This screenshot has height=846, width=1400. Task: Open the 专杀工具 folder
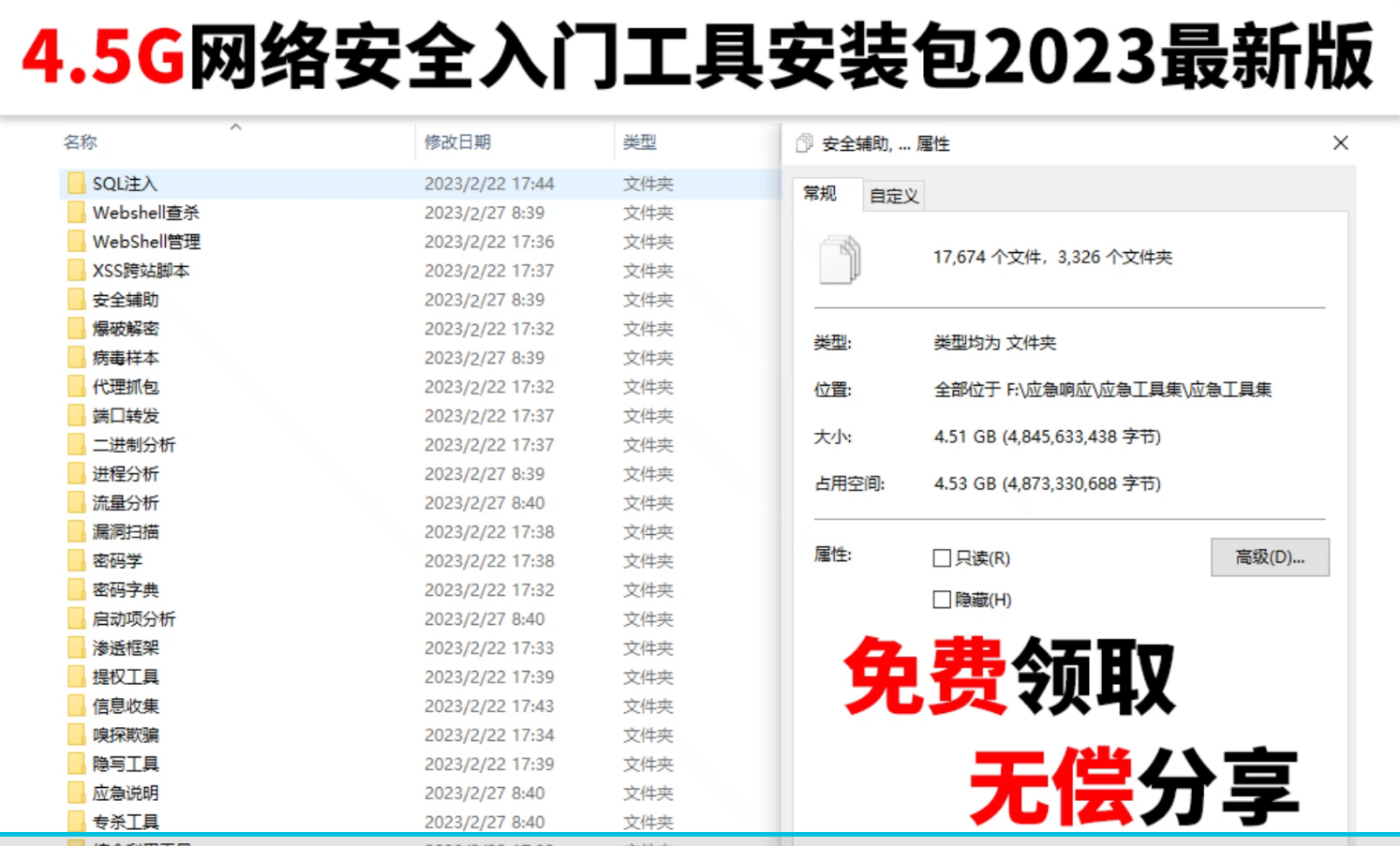click(126, 821)
